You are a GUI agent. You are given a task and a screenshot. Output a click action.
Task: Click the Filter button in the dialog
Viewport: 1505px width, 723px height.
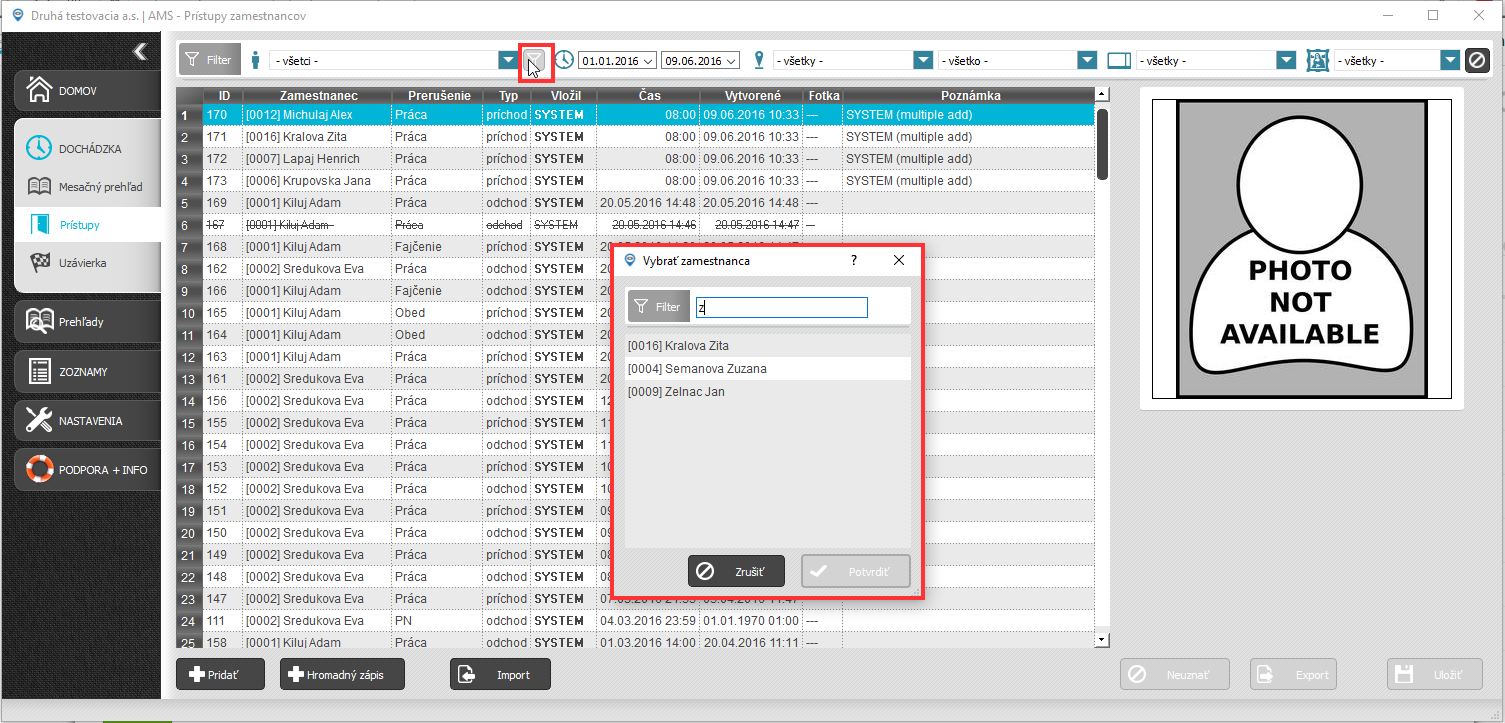(658, 307)
